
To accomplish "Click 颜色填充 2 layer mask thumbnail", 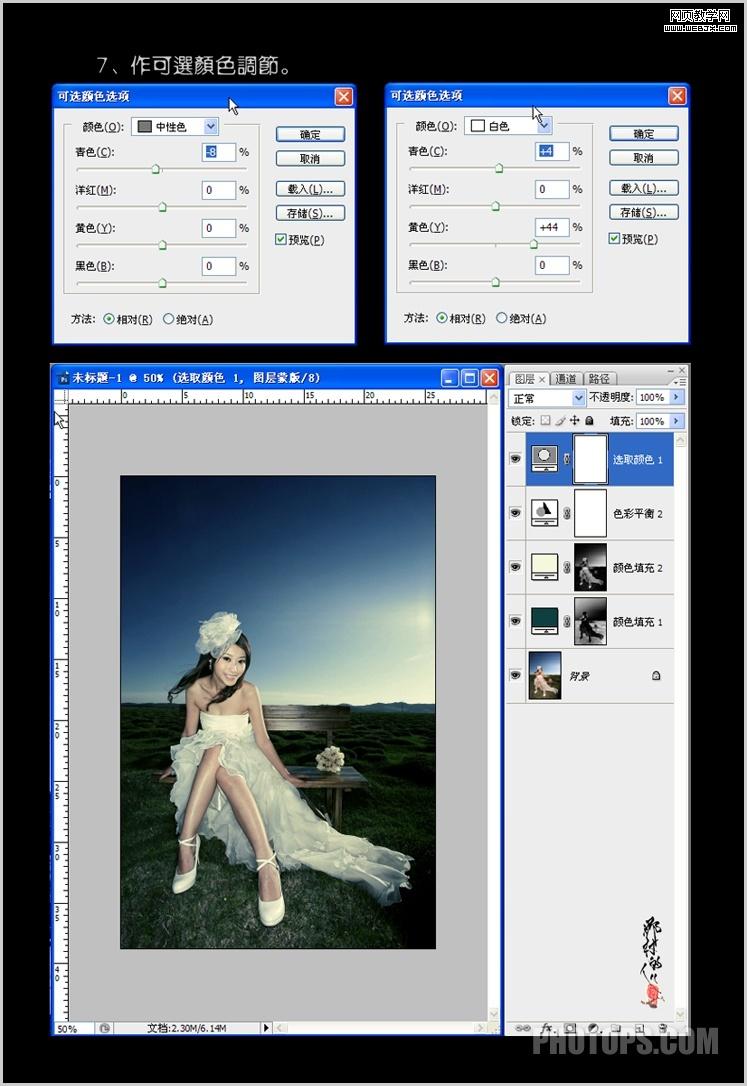I will coord(591,567).
